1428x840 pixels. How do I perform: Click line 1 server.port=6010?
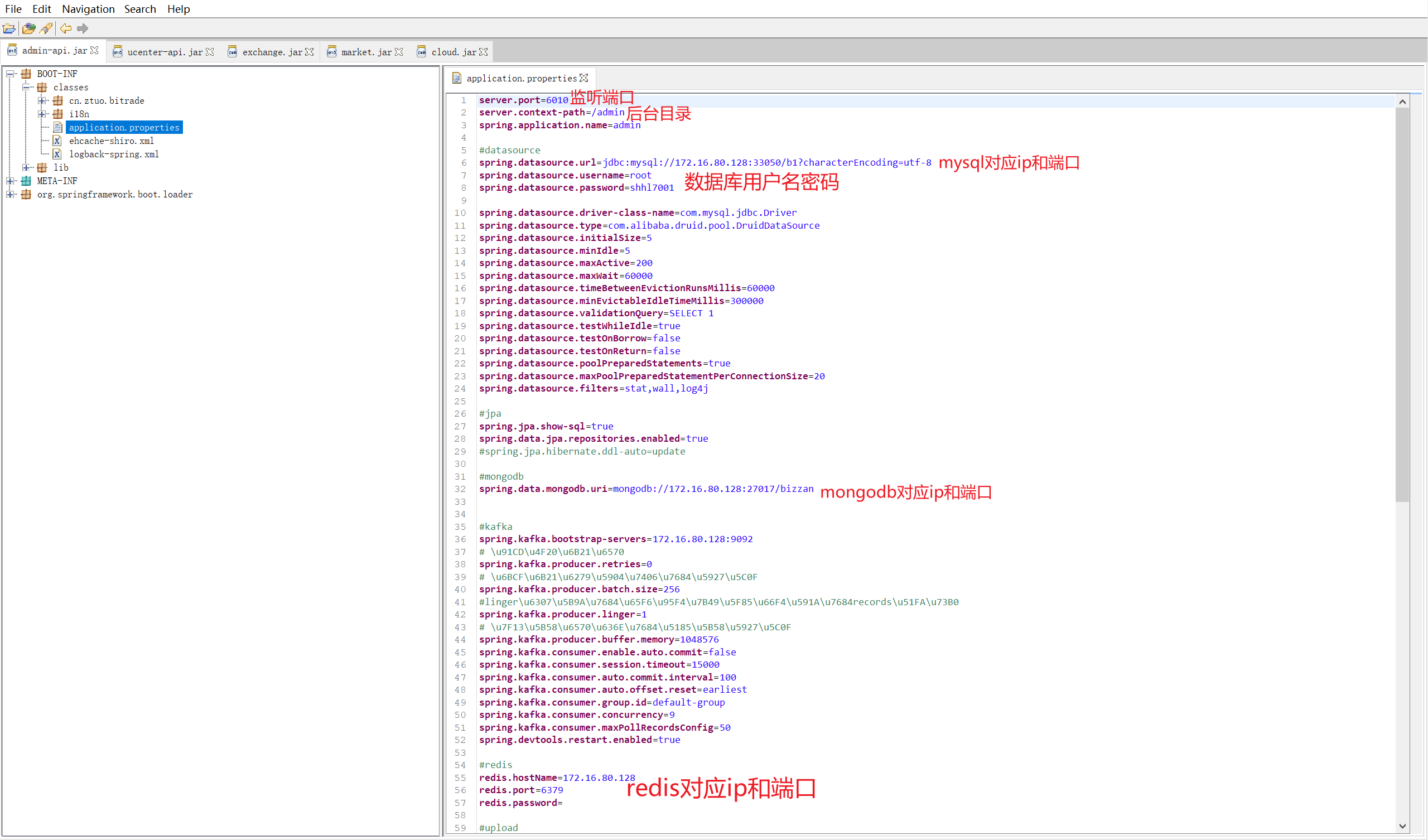pos(524,100)
